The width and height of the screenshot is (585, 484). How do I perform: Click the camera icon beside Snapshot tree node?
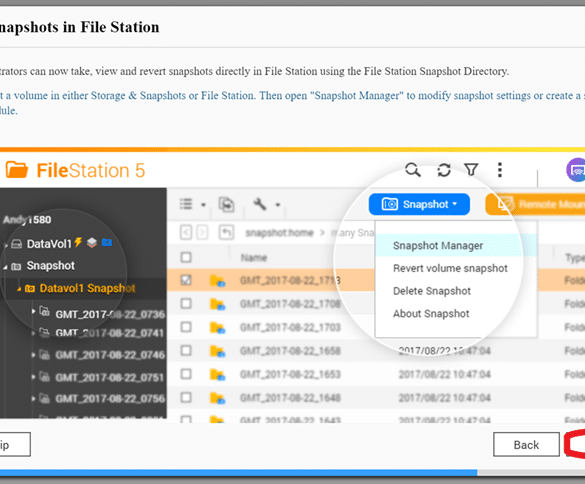click(16, 266)
